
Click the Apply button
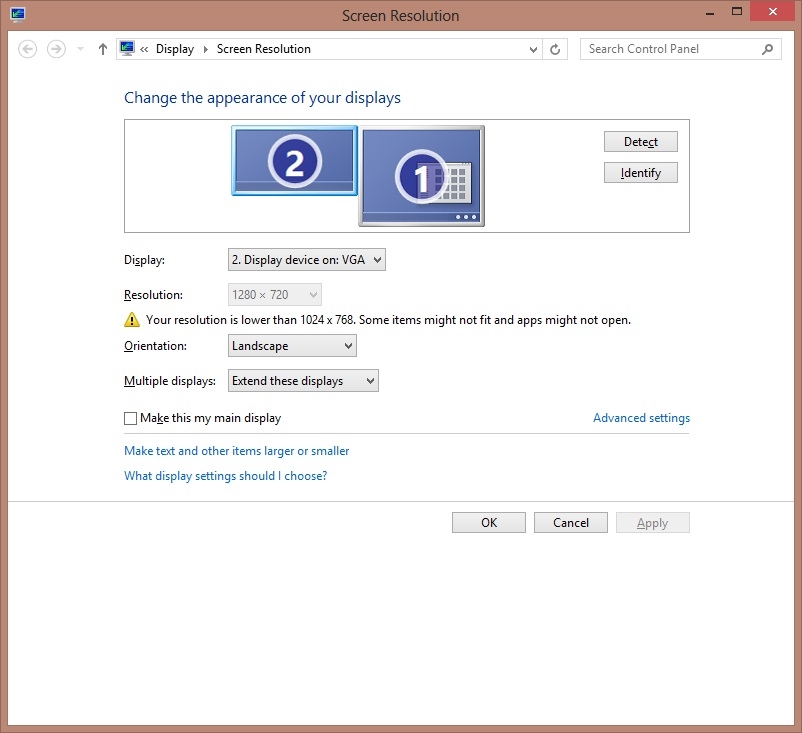coord(653,523)
